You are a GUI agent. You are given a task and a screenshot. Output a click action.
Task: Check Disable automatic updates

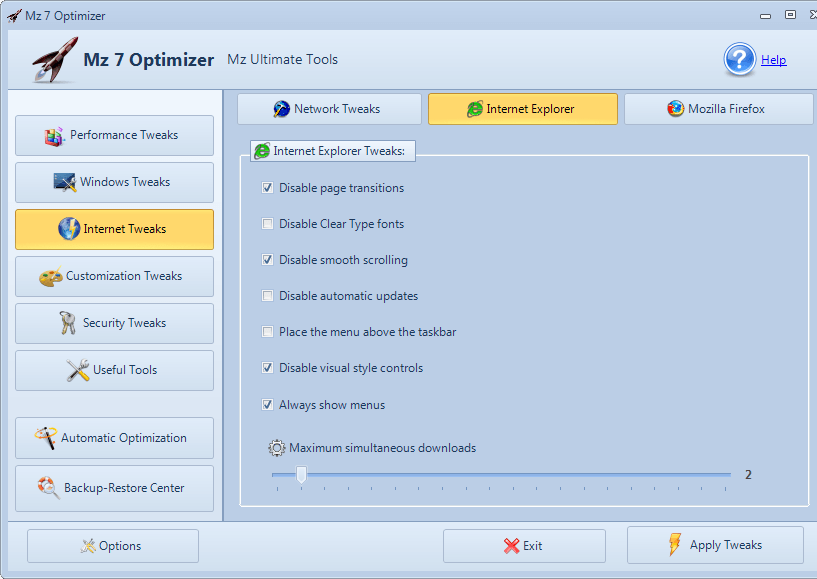click(267, 295)
